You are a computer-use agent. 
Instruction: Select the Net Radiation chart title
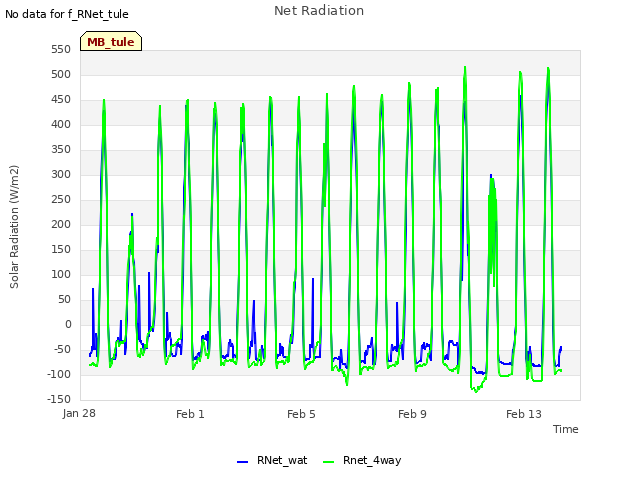(319, 11)
